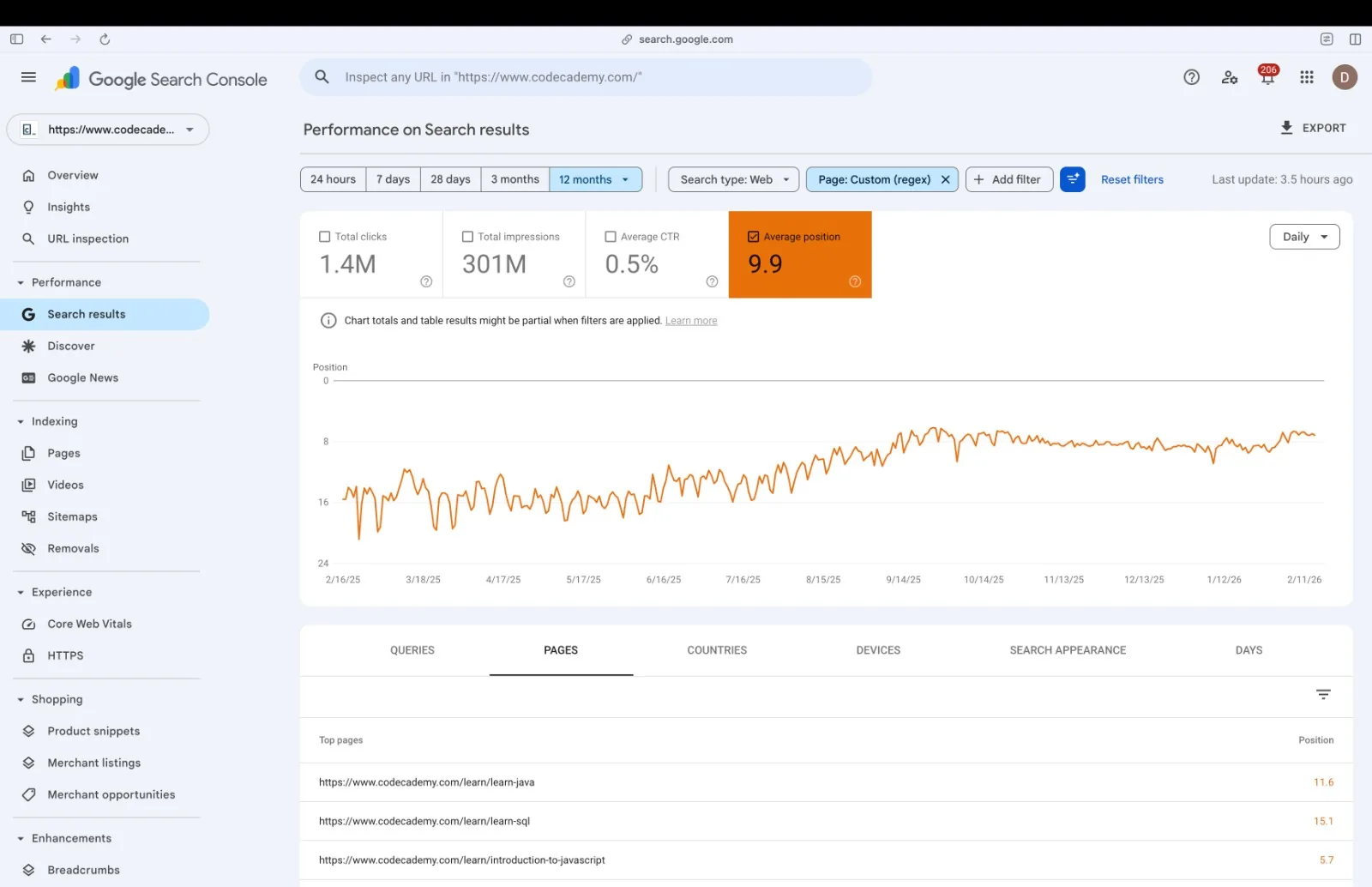Click browser forward arrow
This screenshot has width=1372, height=887.
(x=75, y=39)
